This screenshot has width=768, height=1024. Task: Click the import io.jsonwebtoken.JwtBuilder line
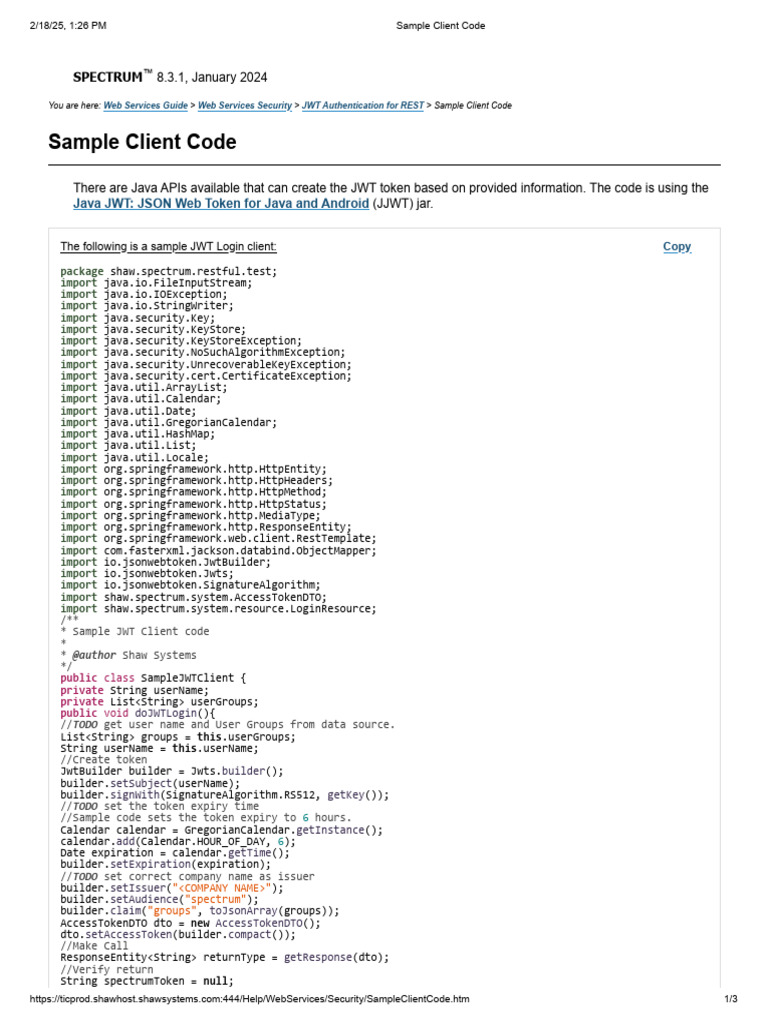click(165, 562)
